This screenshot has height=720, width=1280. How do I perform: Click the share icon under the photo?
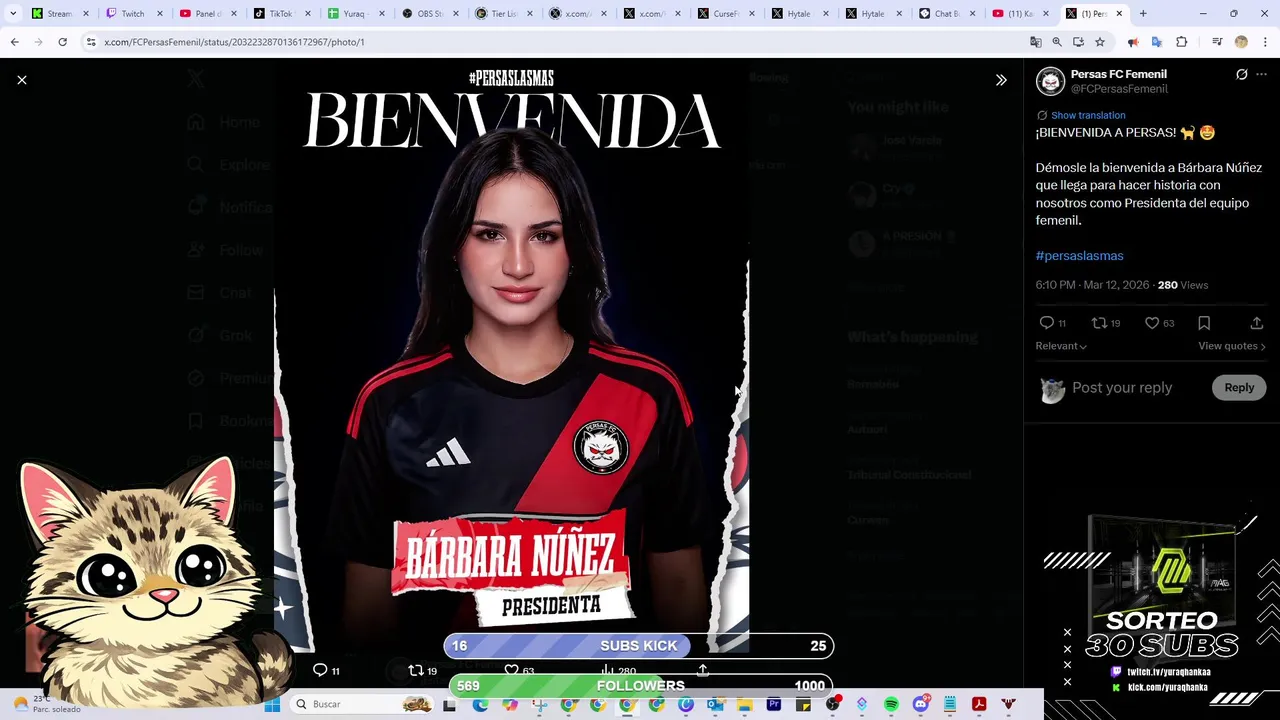[702, 670]
